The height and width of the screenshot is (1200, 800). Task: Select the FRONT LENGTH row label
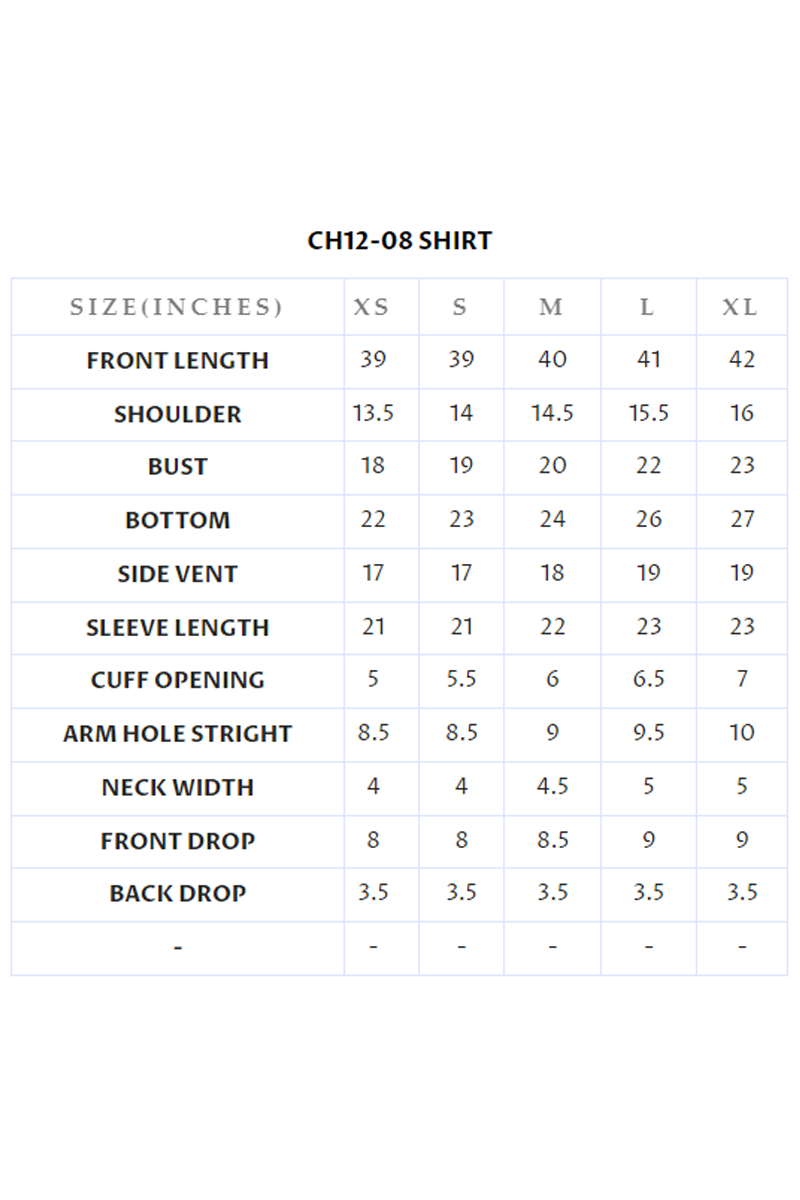click(177, 361)
